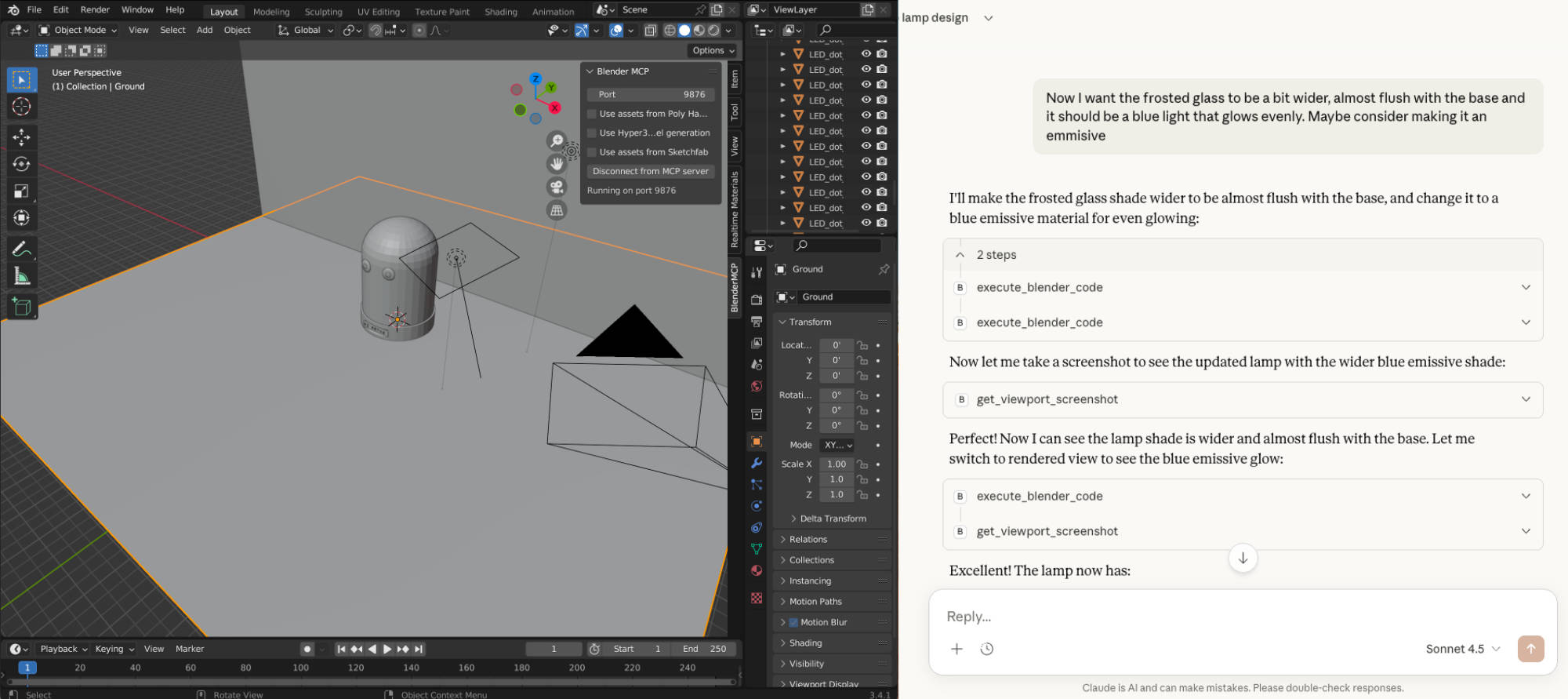
Task: Open the Sonnet 4.5 model selector
Action: 1462,649
